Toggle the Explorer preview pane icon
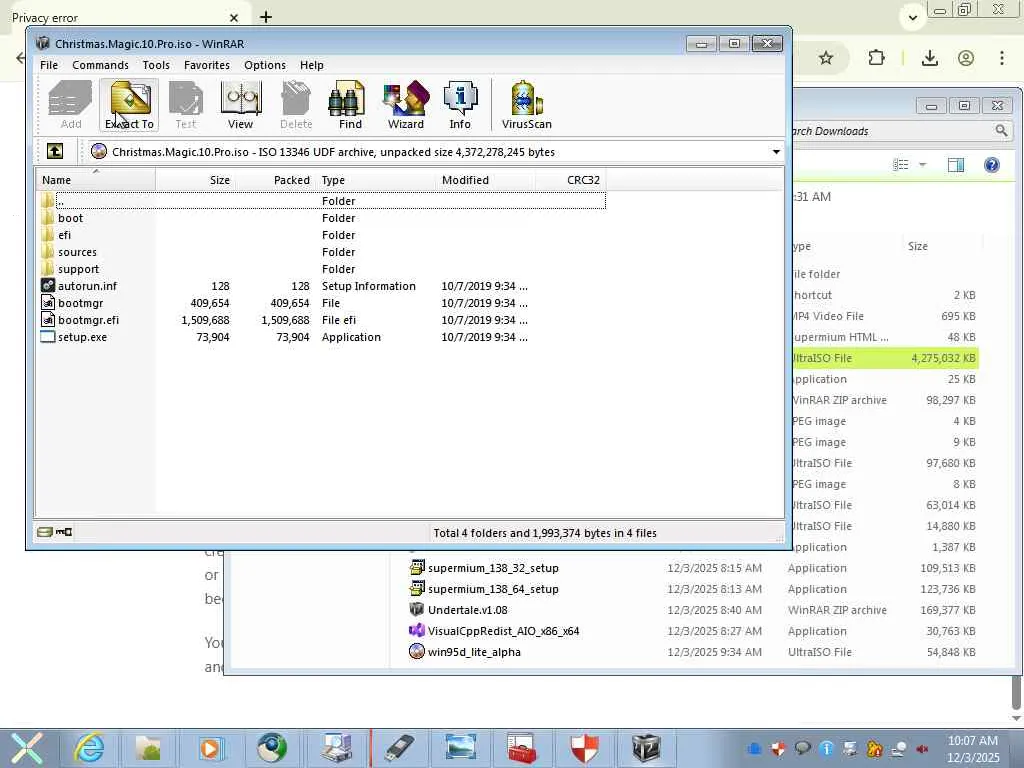The image size is (1024, 768). pos(955,165)
